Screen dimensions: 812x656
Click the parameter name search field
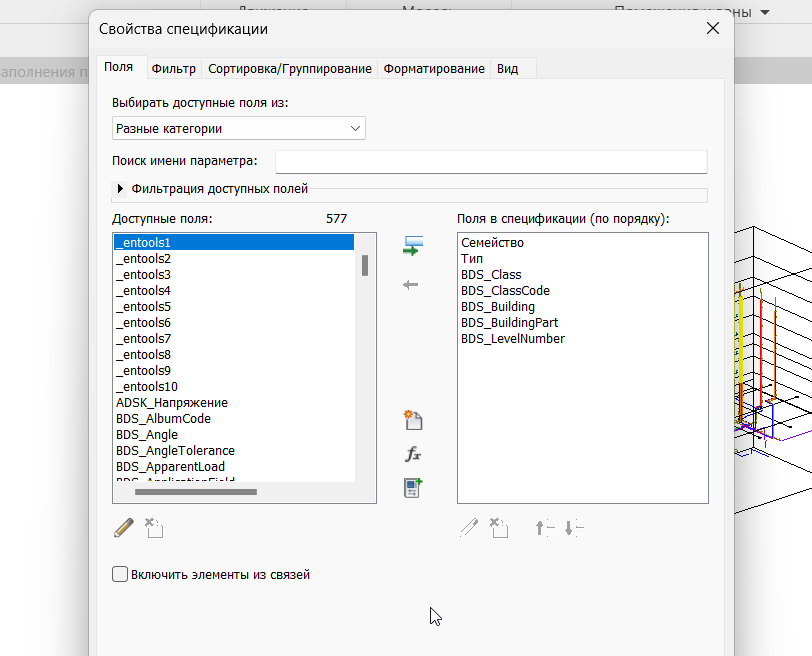pos(490,162)
